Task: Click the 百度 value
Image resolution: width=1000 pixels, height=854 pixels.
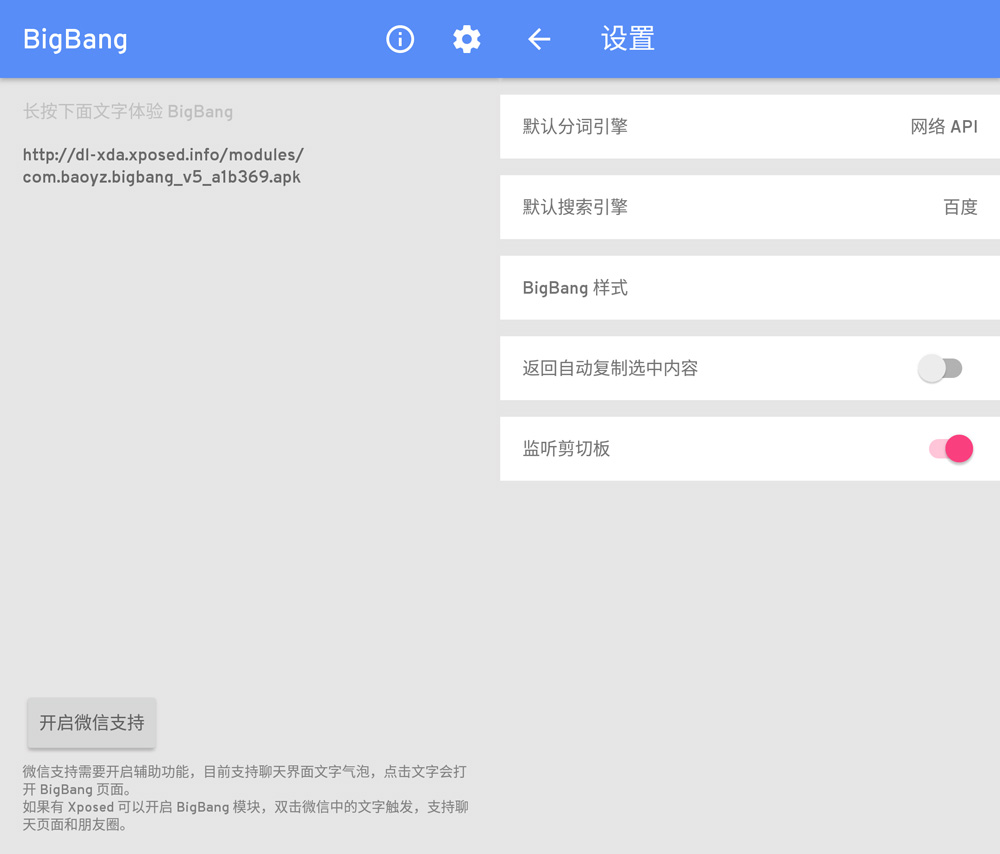Action: tap(960, 207)
